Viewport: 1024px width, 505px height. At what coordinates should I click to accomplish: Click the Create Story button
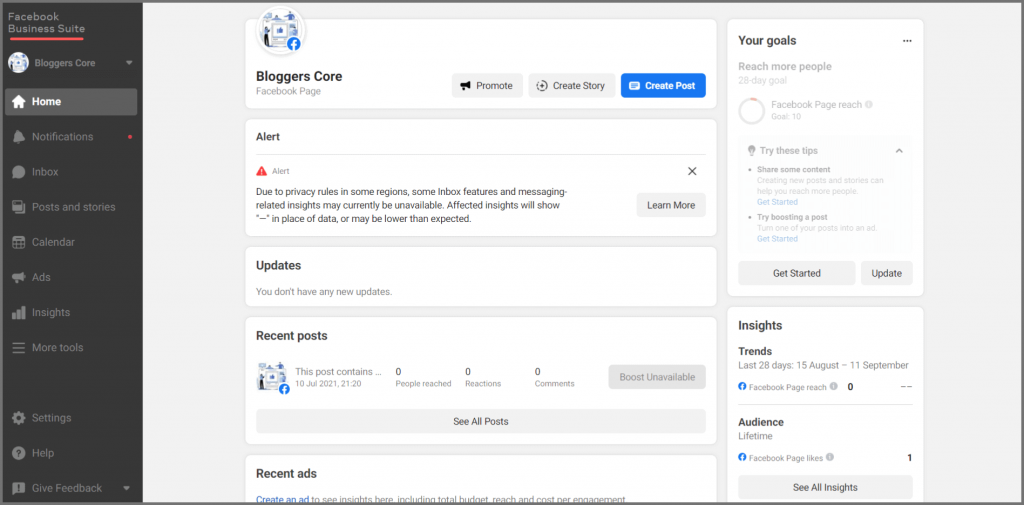point(571,86)
